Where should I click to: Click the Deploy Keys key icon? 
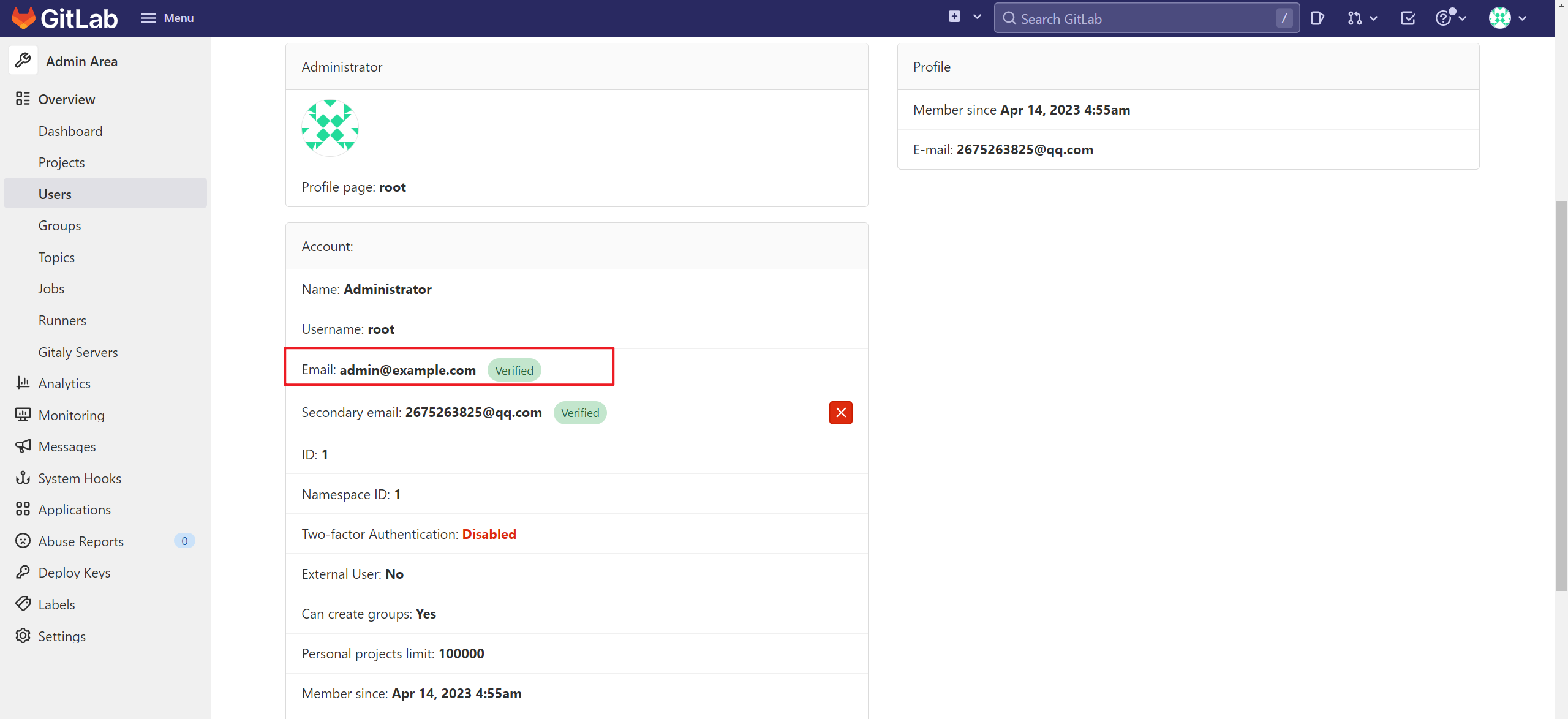pyautogui.click(x=23, y=572)
